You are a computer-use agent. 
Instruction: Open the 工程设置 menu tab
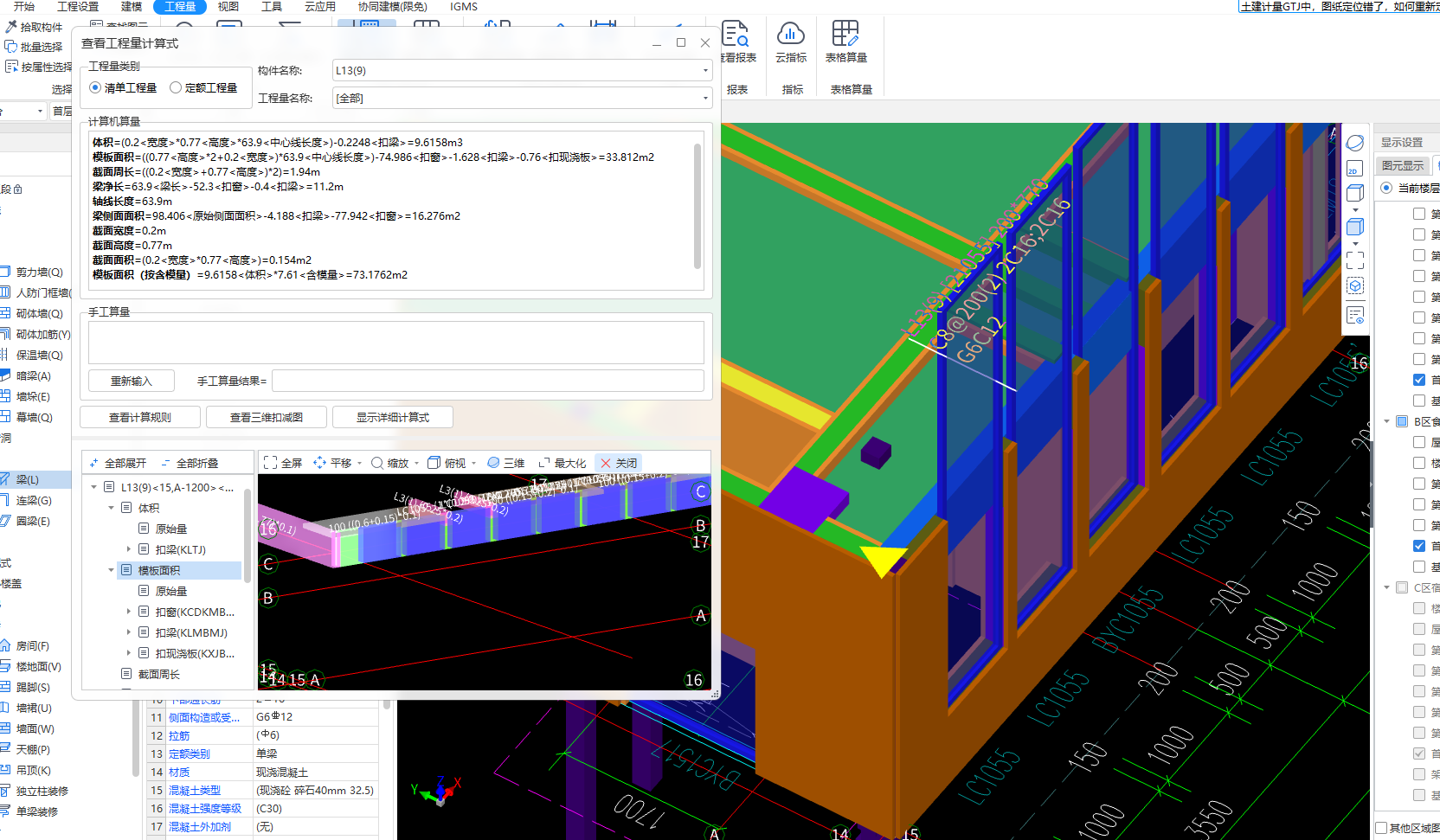78,6
